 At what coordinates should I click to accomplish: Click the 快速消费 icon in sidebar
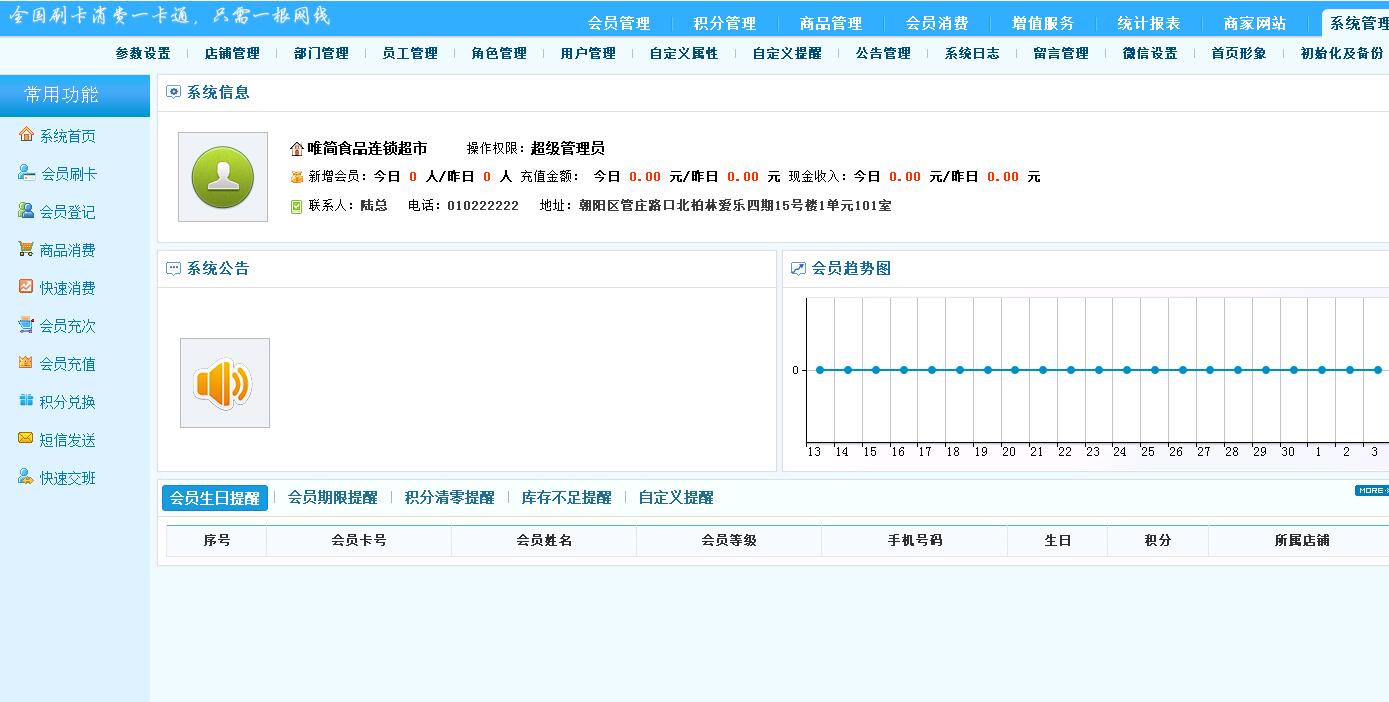click(26, 287)
